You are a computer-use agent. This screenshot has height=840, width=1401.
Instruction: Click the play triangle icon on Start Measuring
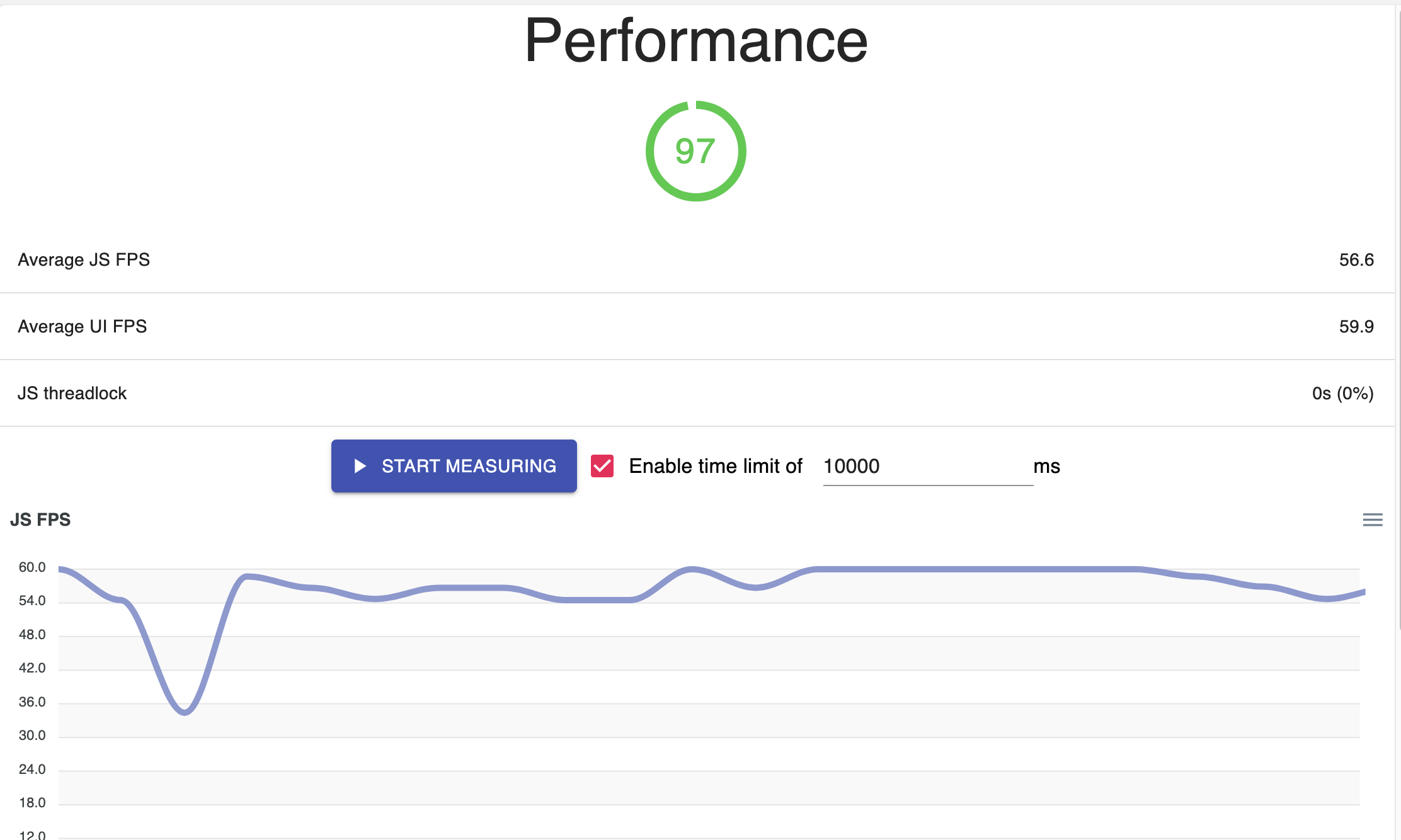pos(360,466)
